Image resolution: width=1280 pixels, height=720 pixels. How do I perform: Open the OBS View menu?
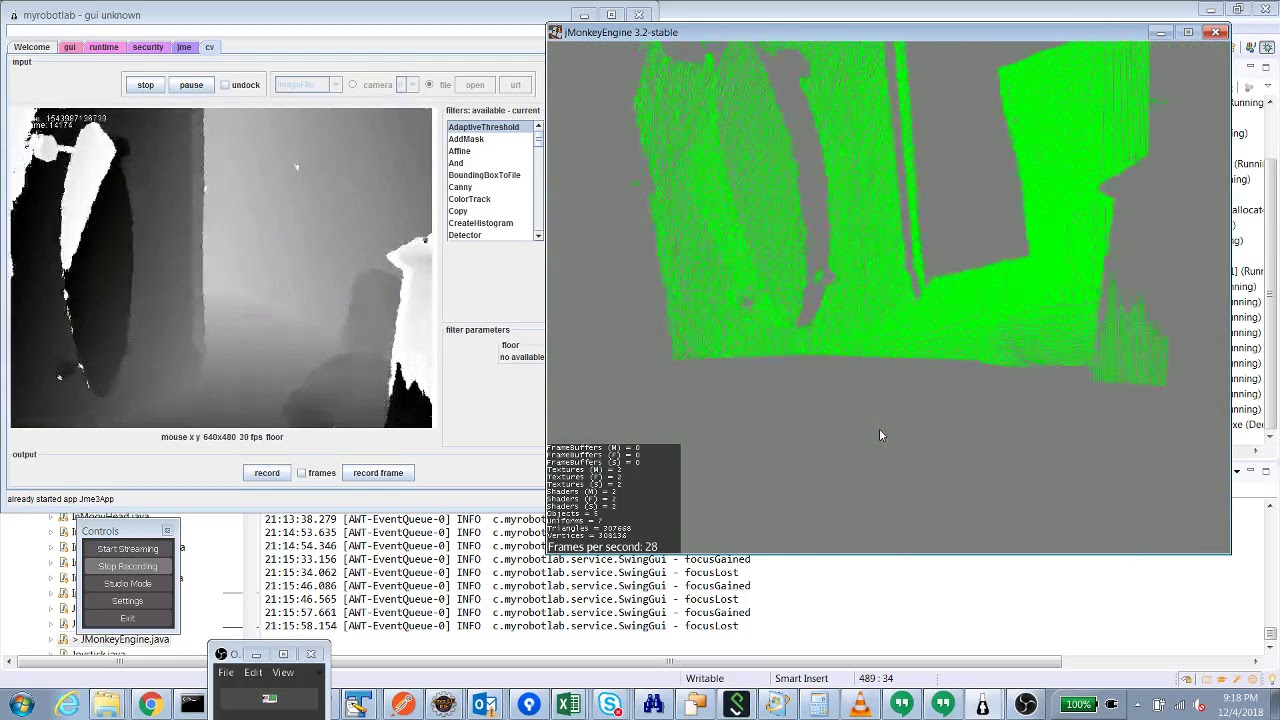(x=283, y=672)
